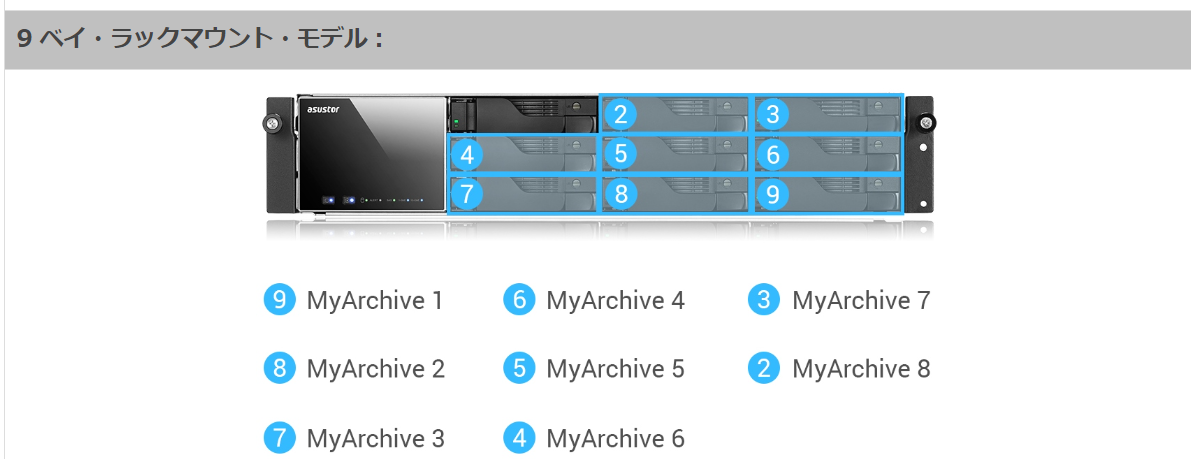
Task: Click the unnumbered first drive bay
Action: (x=523, y=115)
